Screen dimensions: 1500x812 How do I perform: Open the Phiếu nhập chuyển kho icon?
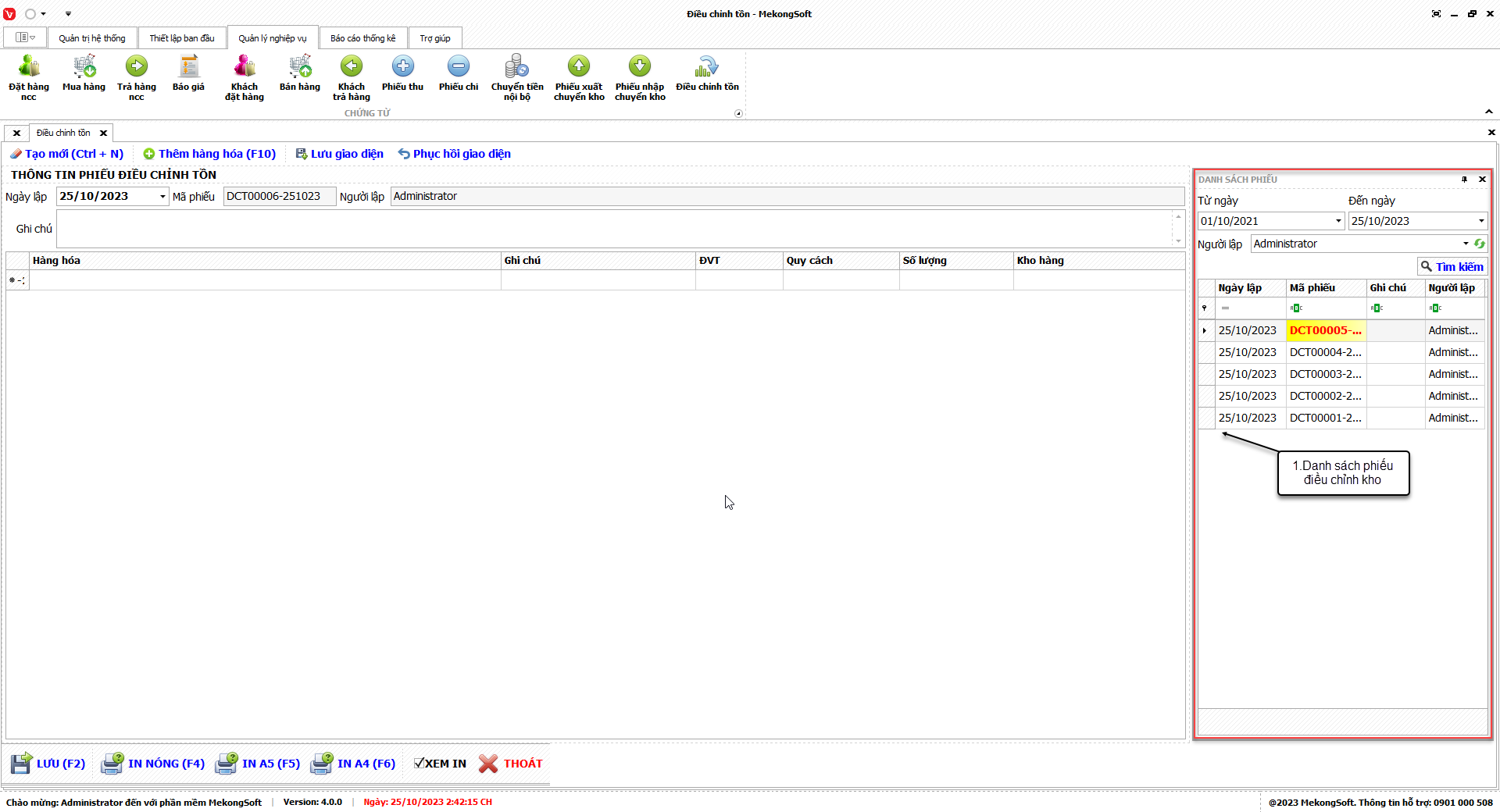pyautogui.click(x=640, y=78)
